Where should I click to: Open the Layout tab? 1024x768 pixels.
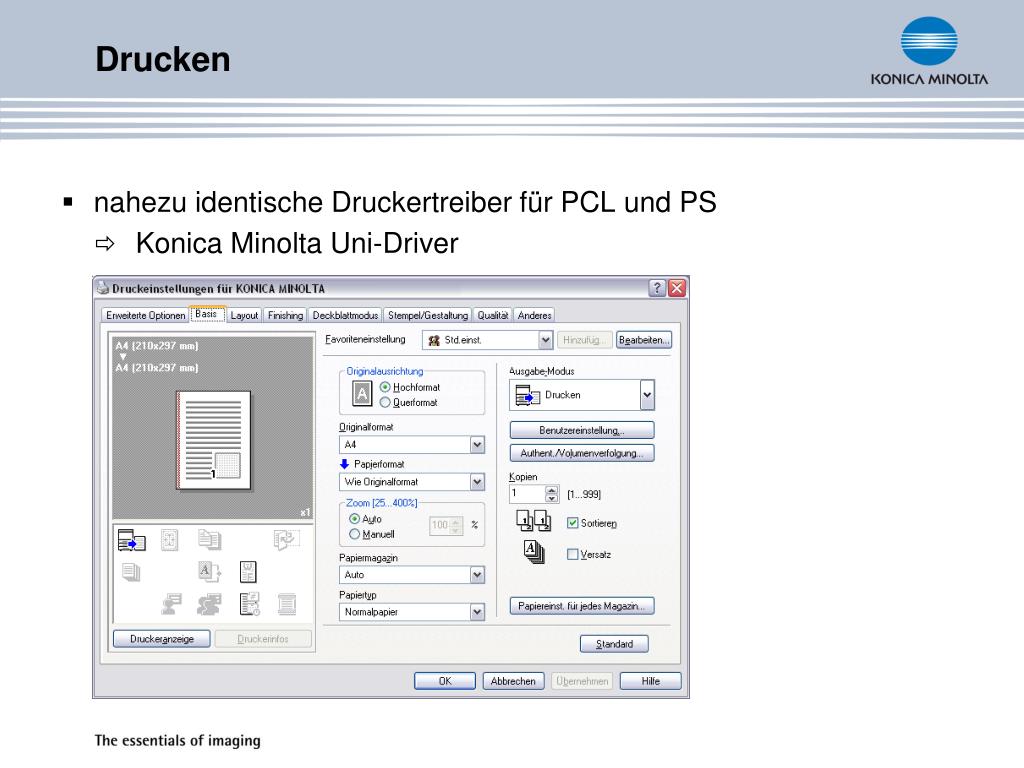(244, 315)
